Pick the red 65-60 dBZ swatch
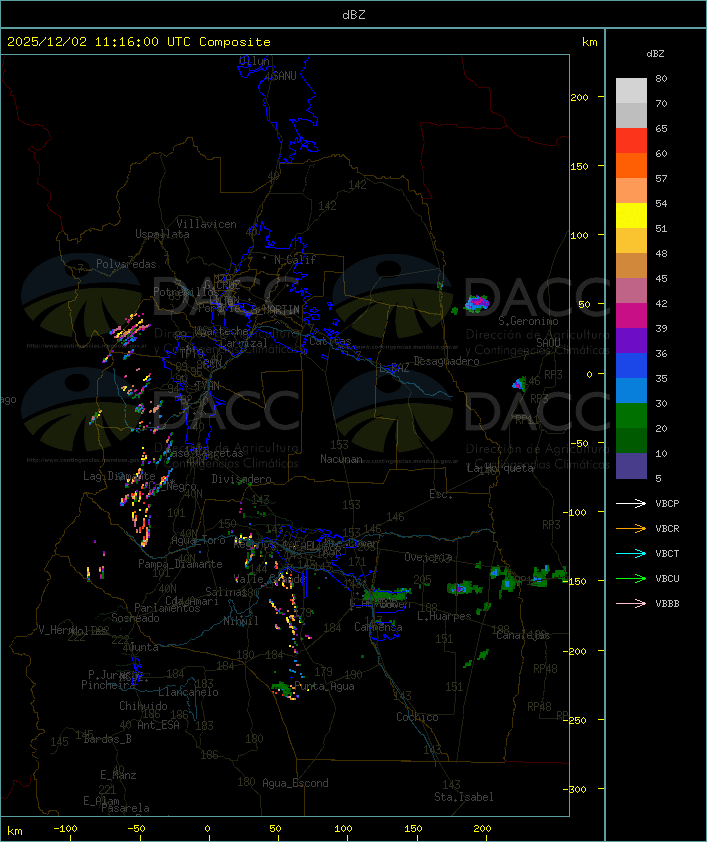Viewport: 707px width, 842px height. pos(631,141)
